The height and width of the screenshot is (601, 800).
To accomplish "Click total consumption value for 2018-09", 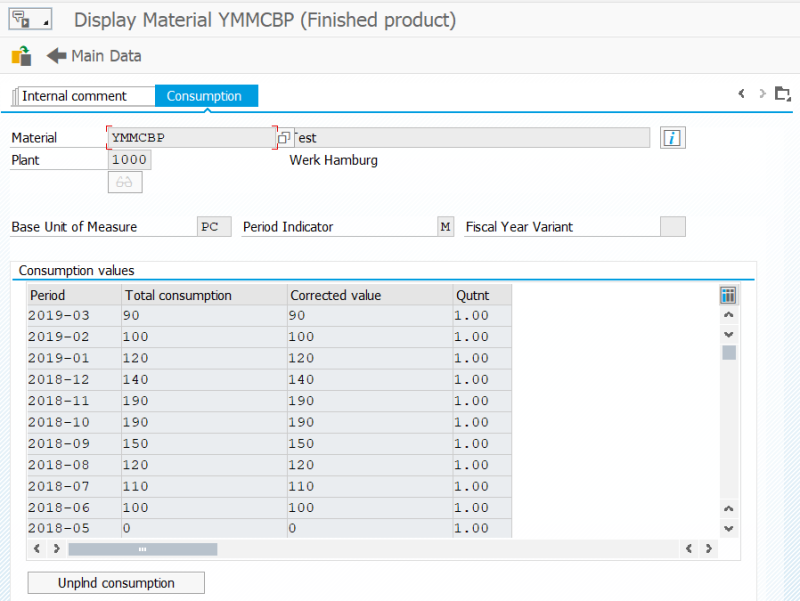I will pos(205,444).
